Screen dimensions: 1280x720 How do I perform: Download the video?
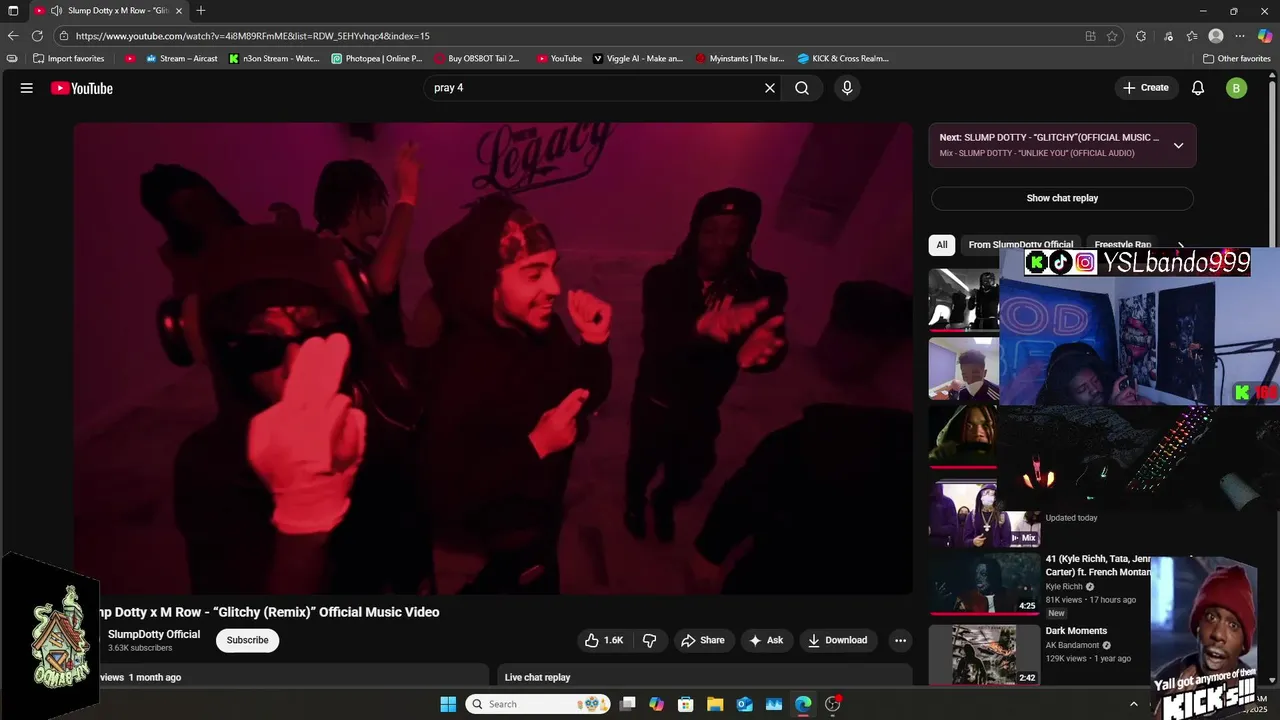click(x=838, y=640)
